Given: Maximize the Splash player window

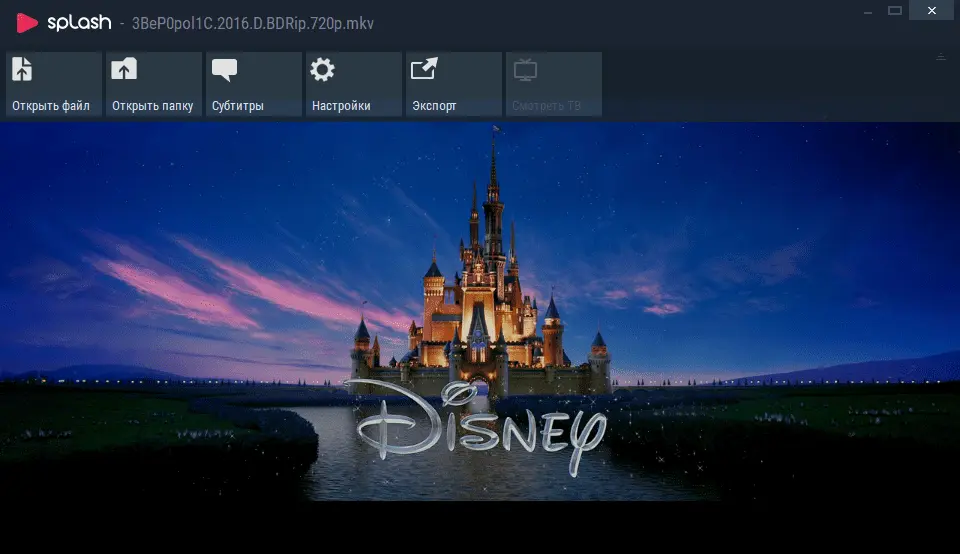Looking at the screenshot, I should 895,10.
